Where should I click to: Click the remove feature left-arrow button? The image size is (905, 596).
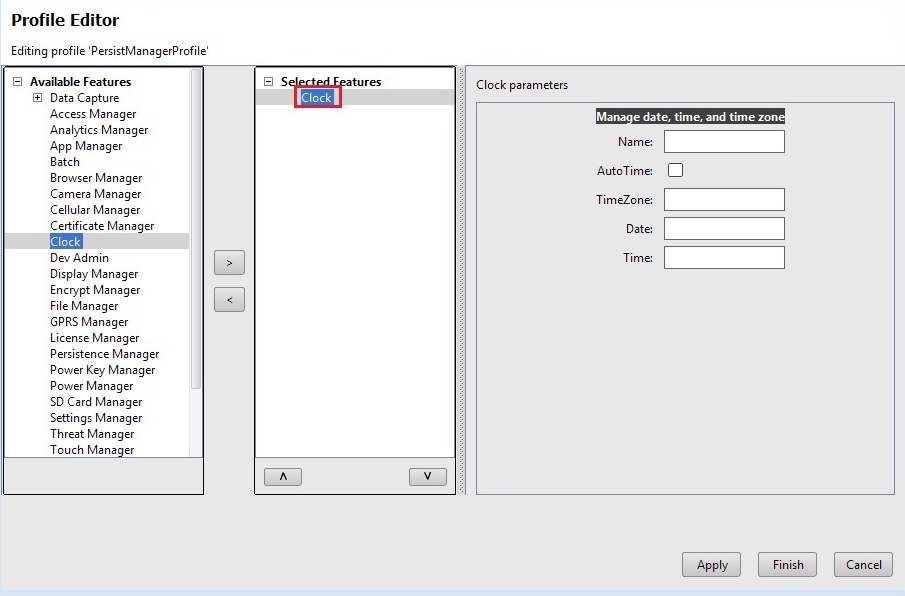[x=229, y=299]
